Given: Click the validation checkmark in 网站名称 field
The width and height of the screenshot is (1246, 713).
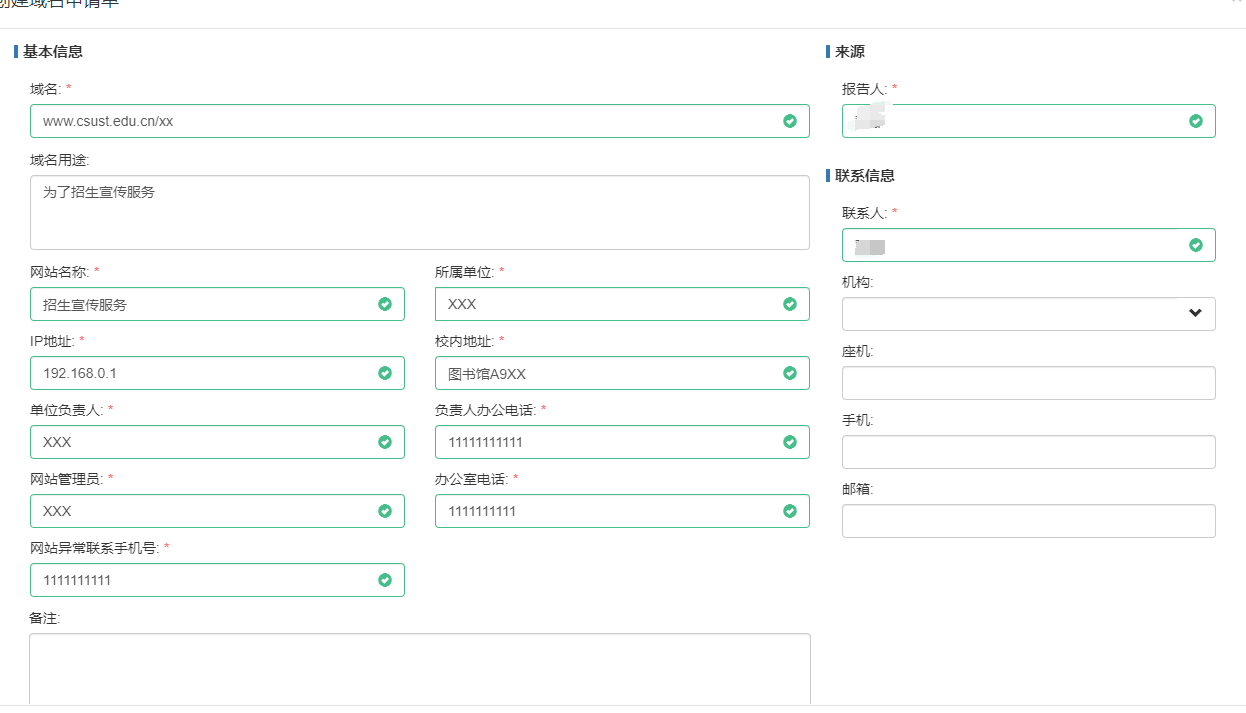Looking at the screenshot, I should click(x=385, y=304).
